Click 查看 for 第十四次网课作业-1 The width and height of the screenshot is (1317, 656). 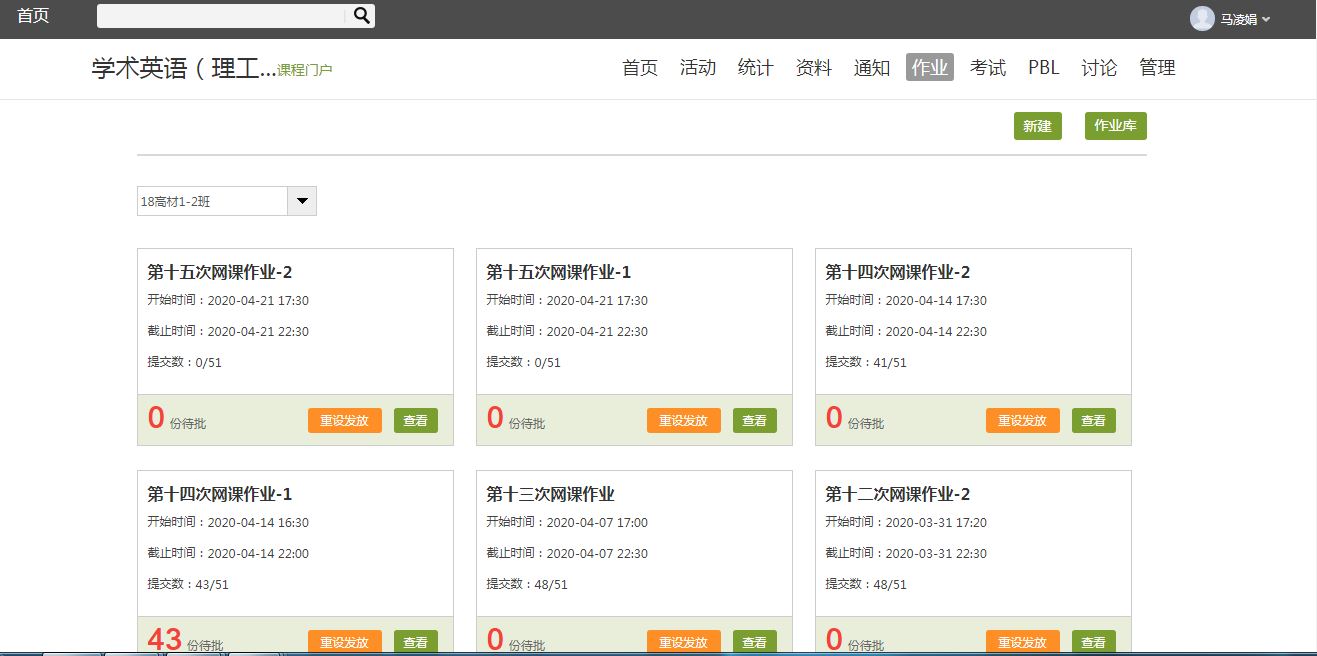[416, 642]
